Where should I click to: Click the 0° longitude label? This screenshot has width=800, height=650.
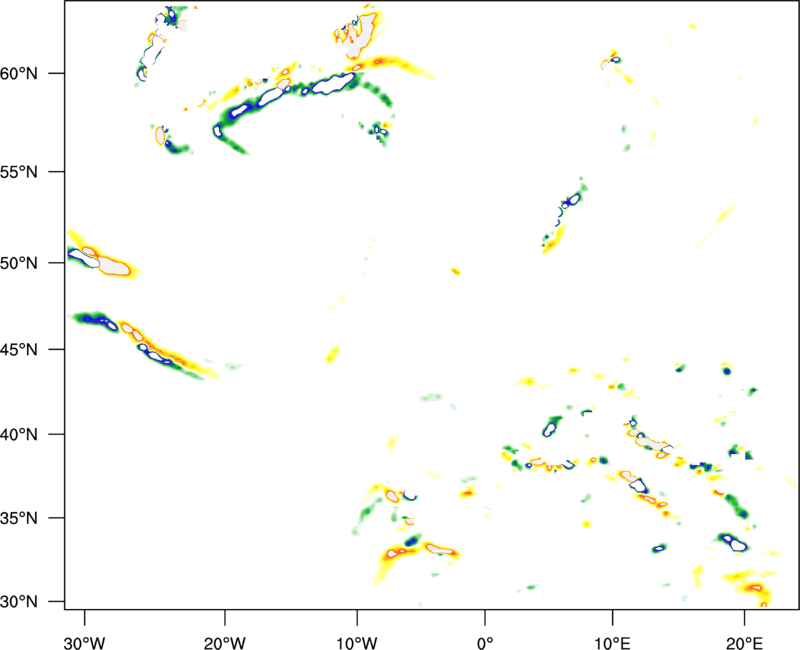click(485, 643)
